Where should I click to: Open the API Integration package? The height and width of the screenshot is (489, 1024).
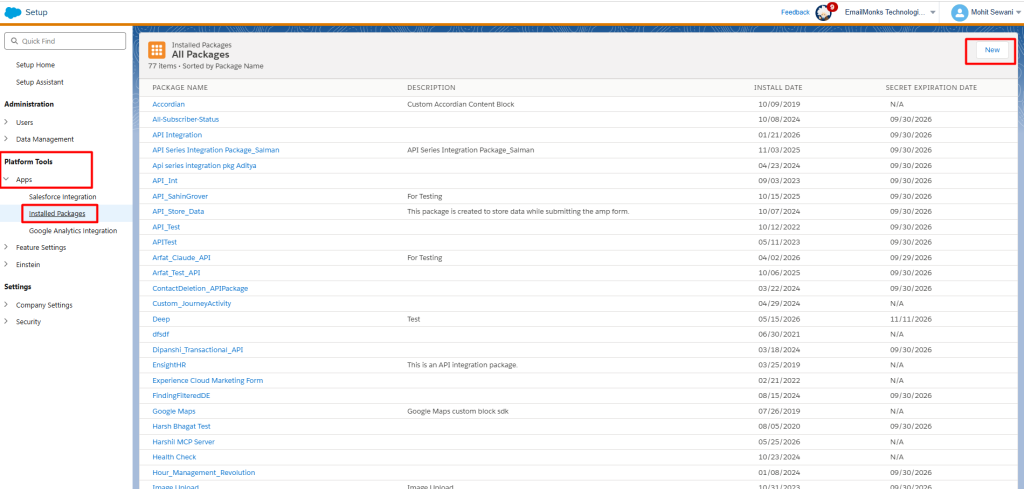[x=177, y=135]
